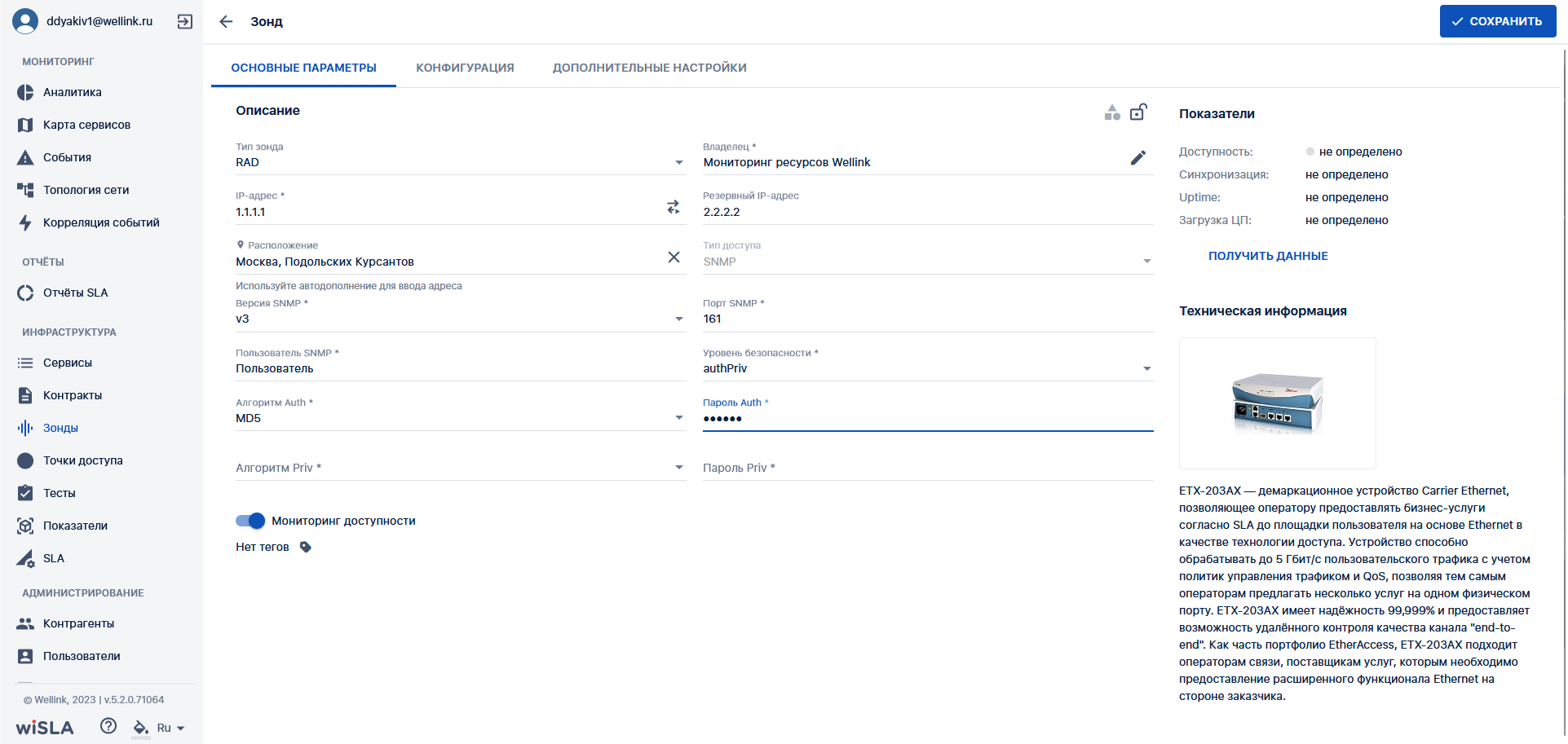Click the СОХРАНИТЬ button
1568x744 pixels.
pos(1498,21)
